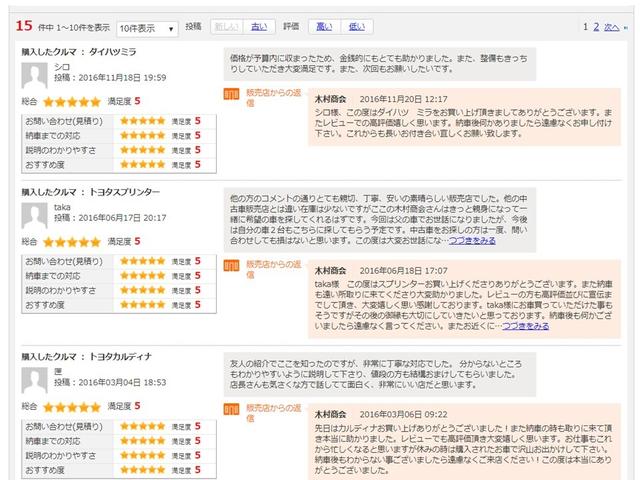Click 納車までの対応 stars in トヨタカルディナ review
The image size is (640, 480).
point(142,441)
